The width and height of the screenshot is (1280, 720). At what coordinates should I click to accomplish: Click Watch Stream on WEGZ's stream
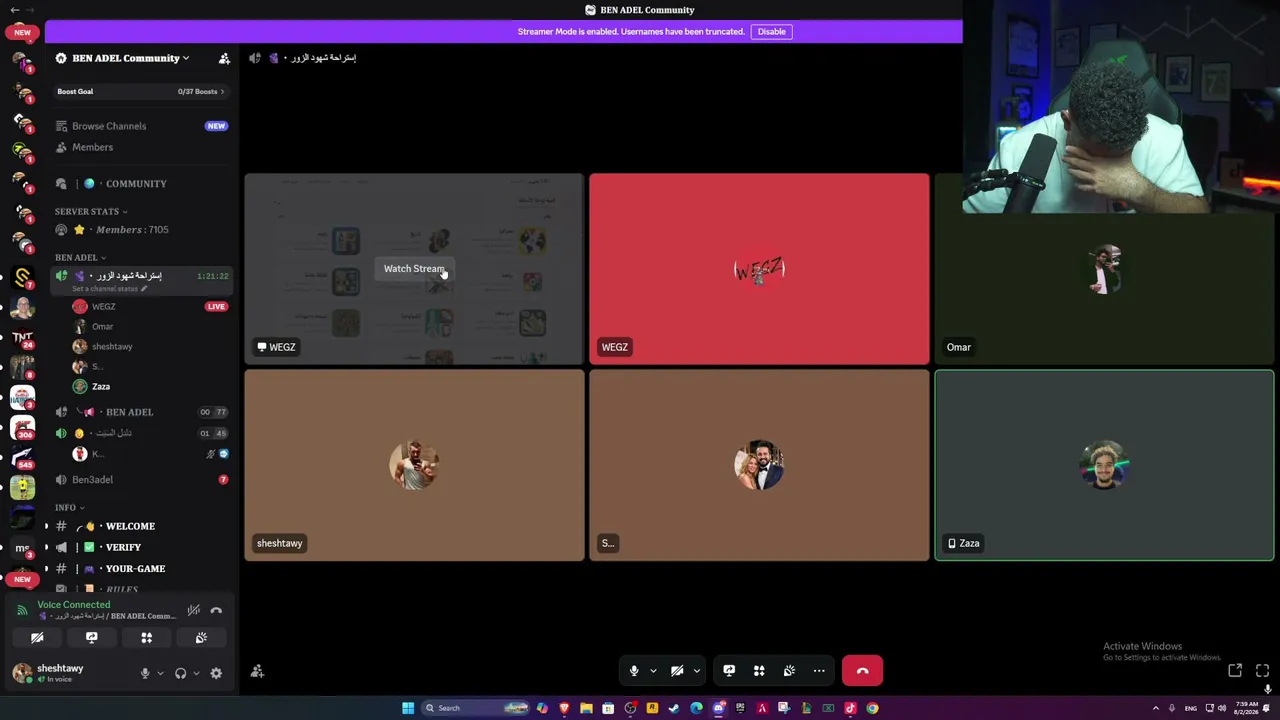point(414,269)
